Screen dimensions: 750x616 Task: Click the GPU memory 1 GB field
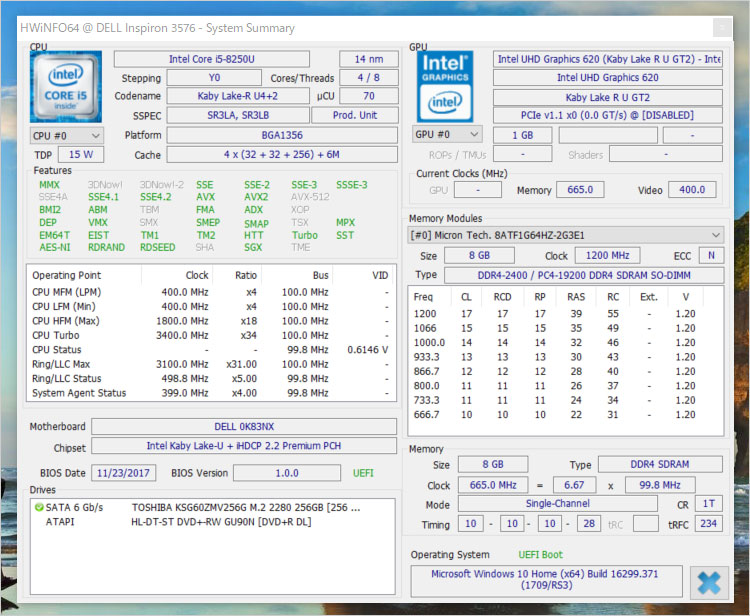(523, 135)
